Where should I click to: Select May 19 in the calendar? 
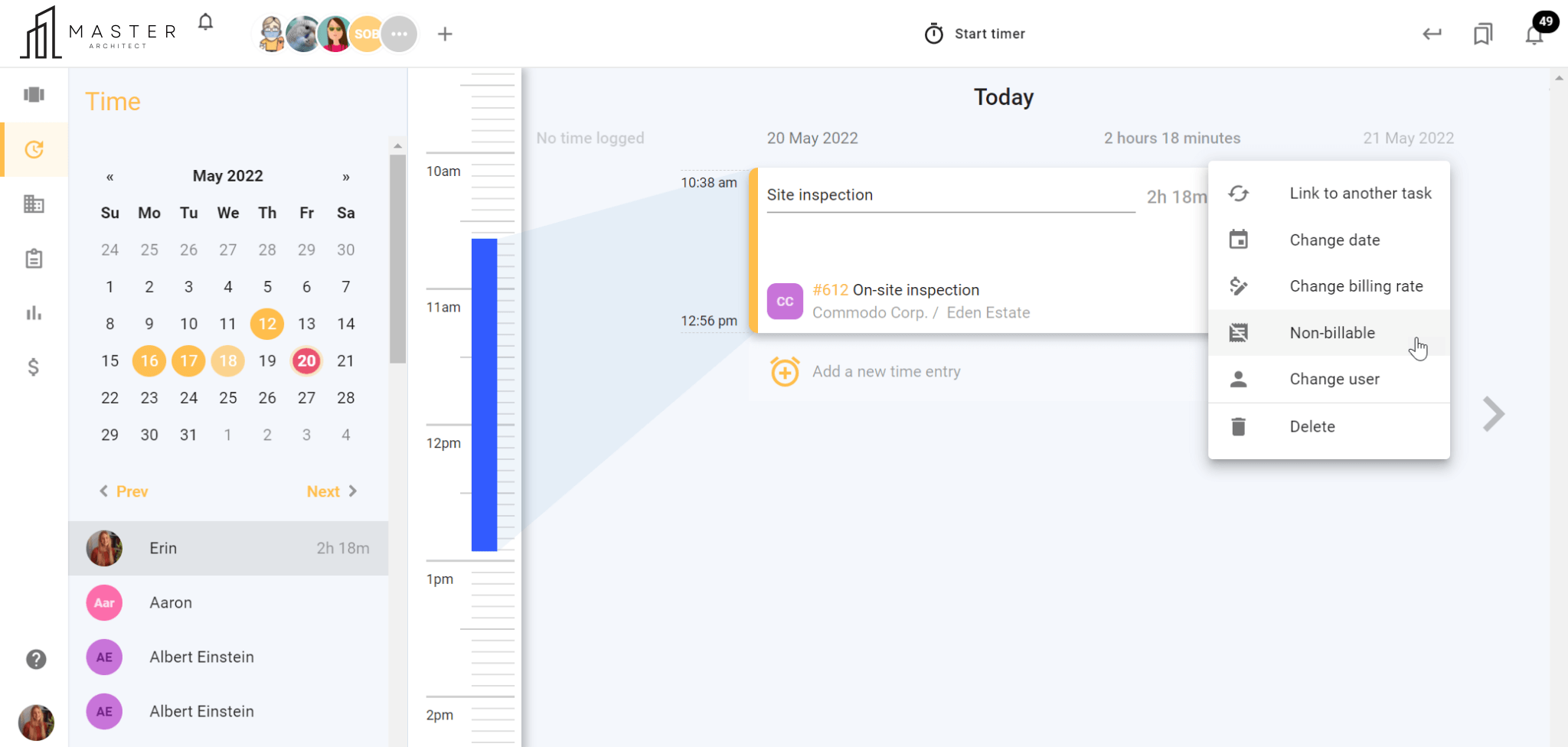(267, 360)
